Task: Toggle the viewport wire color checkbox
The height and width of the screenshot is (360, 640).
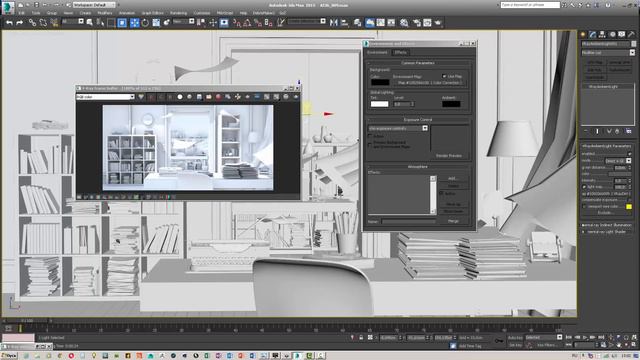Action: point(584,207)
